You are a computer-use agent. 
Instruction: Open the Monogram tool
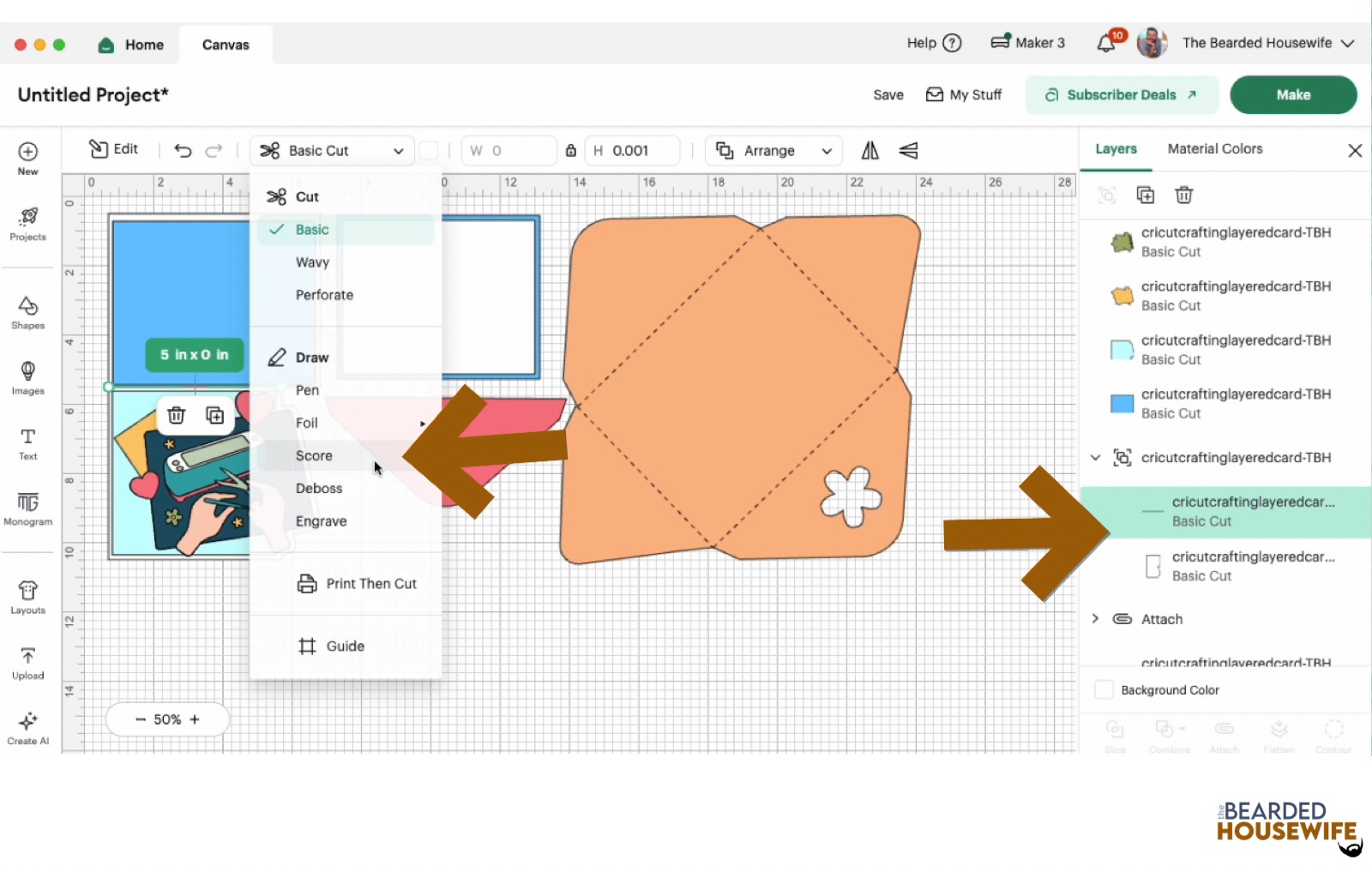coord(27,508)
